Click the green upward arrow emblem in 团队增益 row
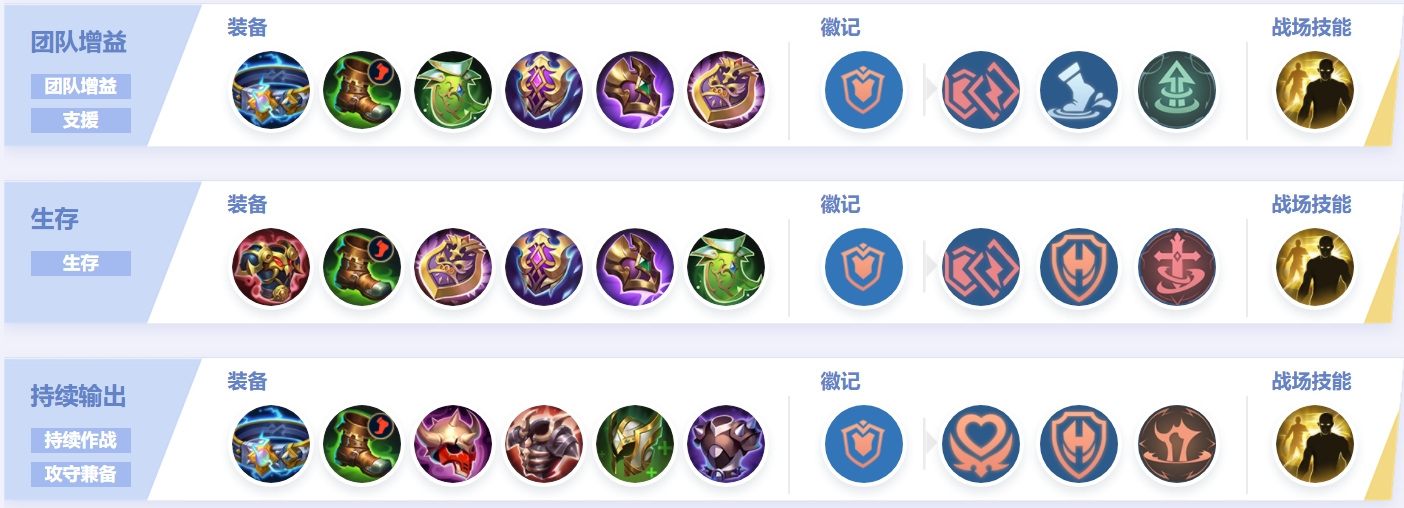Viewport: 1404px width, 508px height. [1177, 91]
